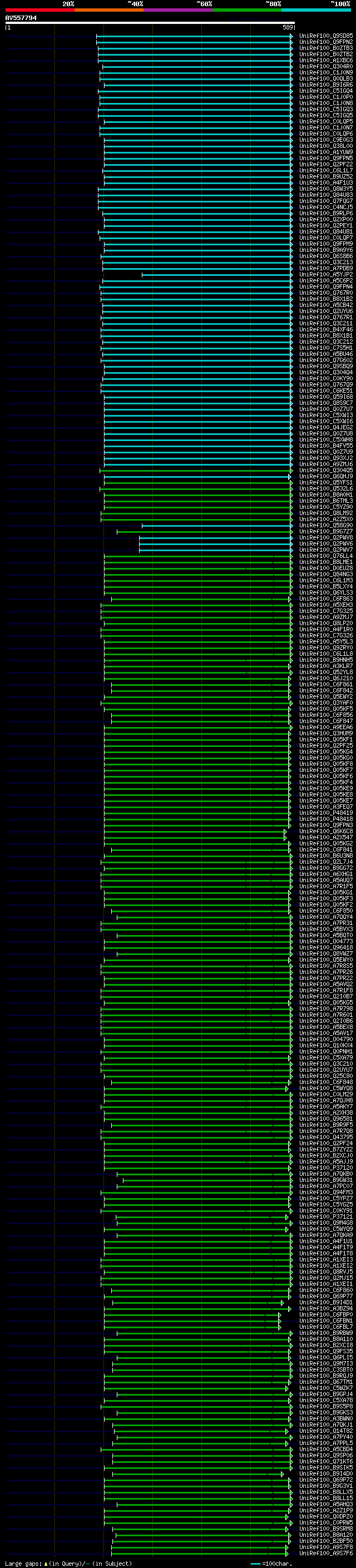Click the UniRef100_B9HNH5 label
Screen dimensions: 356x1568
(x=326, y=660)
